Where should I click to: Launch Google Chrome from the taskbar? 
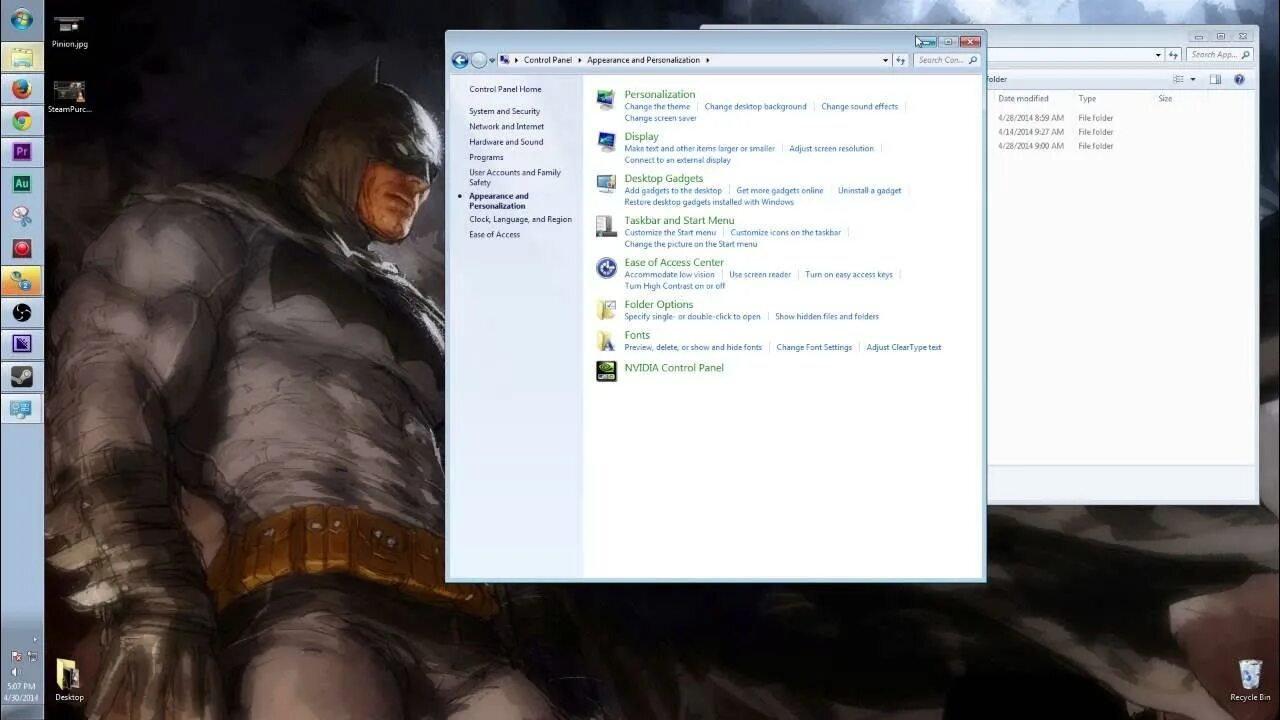[x=21, y=121]
